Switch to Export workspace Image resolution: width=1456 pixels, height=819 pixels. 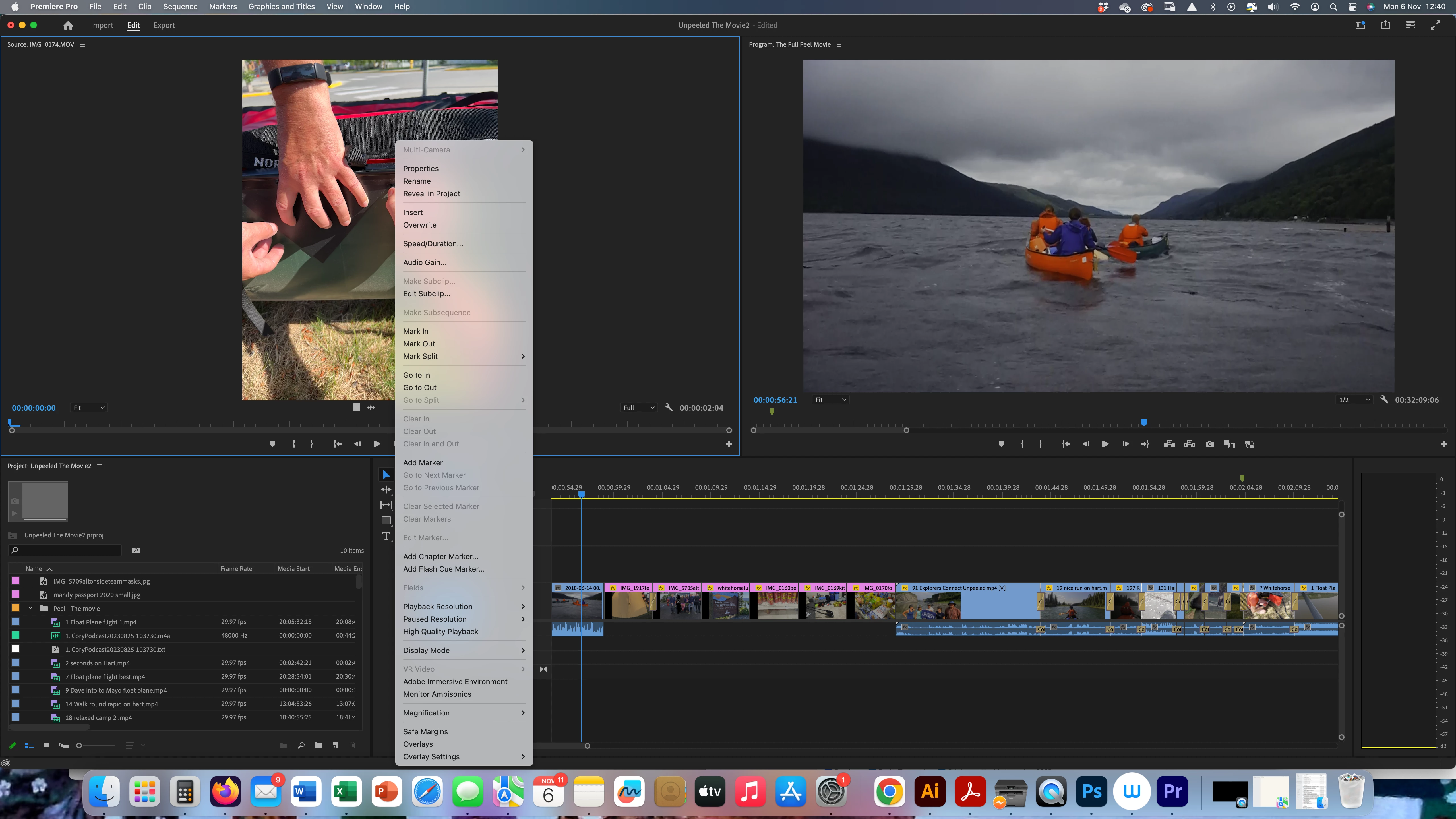[x=164, y=25]
